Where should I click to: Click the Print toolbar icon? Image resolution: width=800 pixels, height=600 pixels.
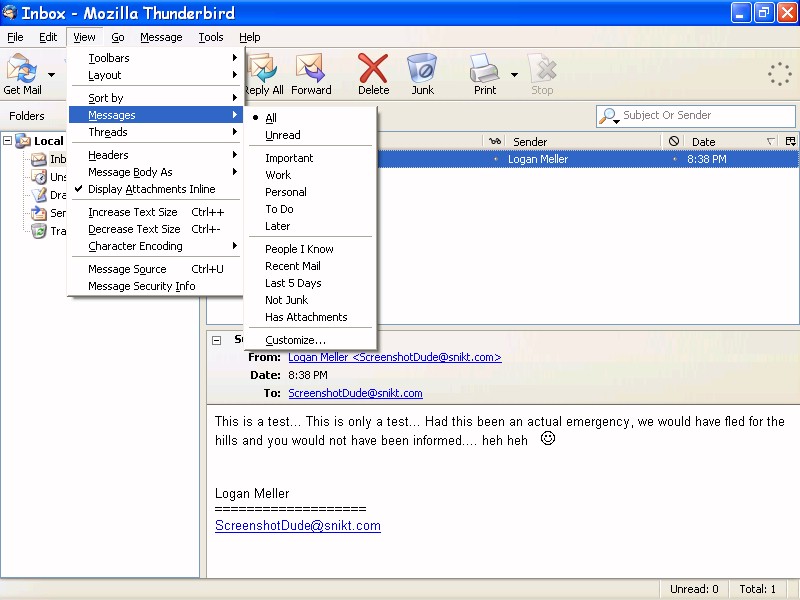point(484,68)
